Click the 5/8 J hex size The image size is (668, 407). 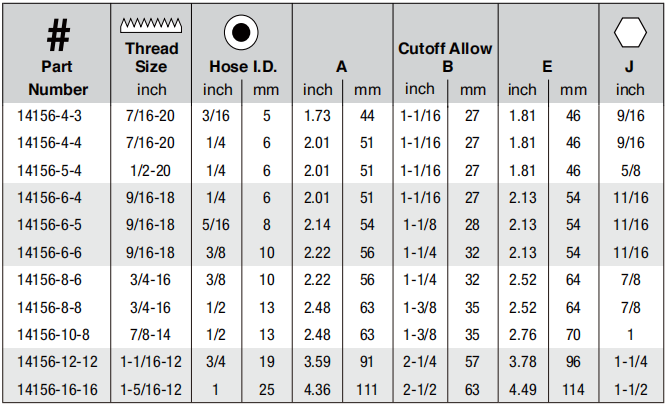pyautogui.click(x=631, y=171)
